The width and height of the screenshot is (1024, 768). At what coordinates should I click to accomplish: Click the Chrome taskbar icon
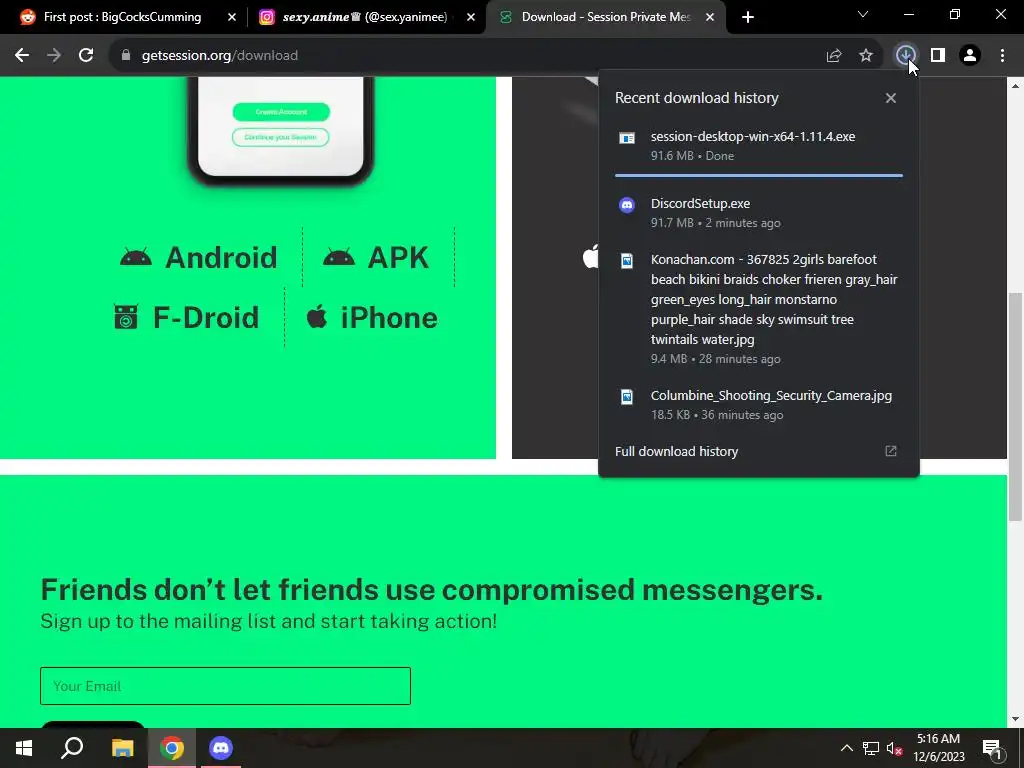[172, 748]
